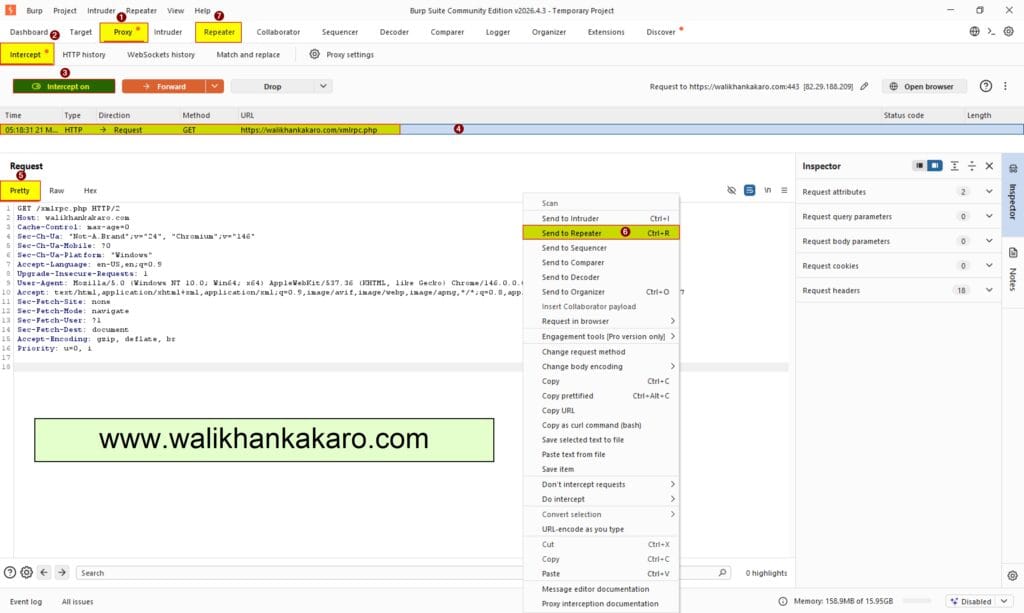Open the AI Disabled dropdown in status bar
Viewport: 1024px width, 613px height.
980,601
